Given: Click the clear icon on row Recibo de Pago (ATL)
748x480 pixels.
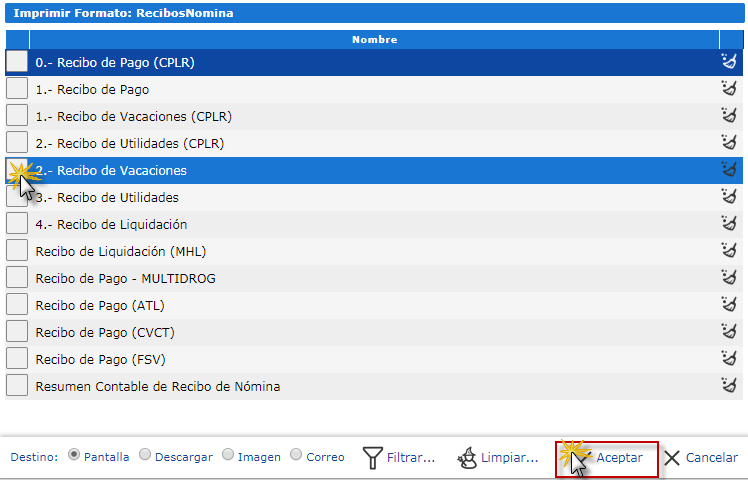Looking at the screenshot, I should (x=729, y=304).
